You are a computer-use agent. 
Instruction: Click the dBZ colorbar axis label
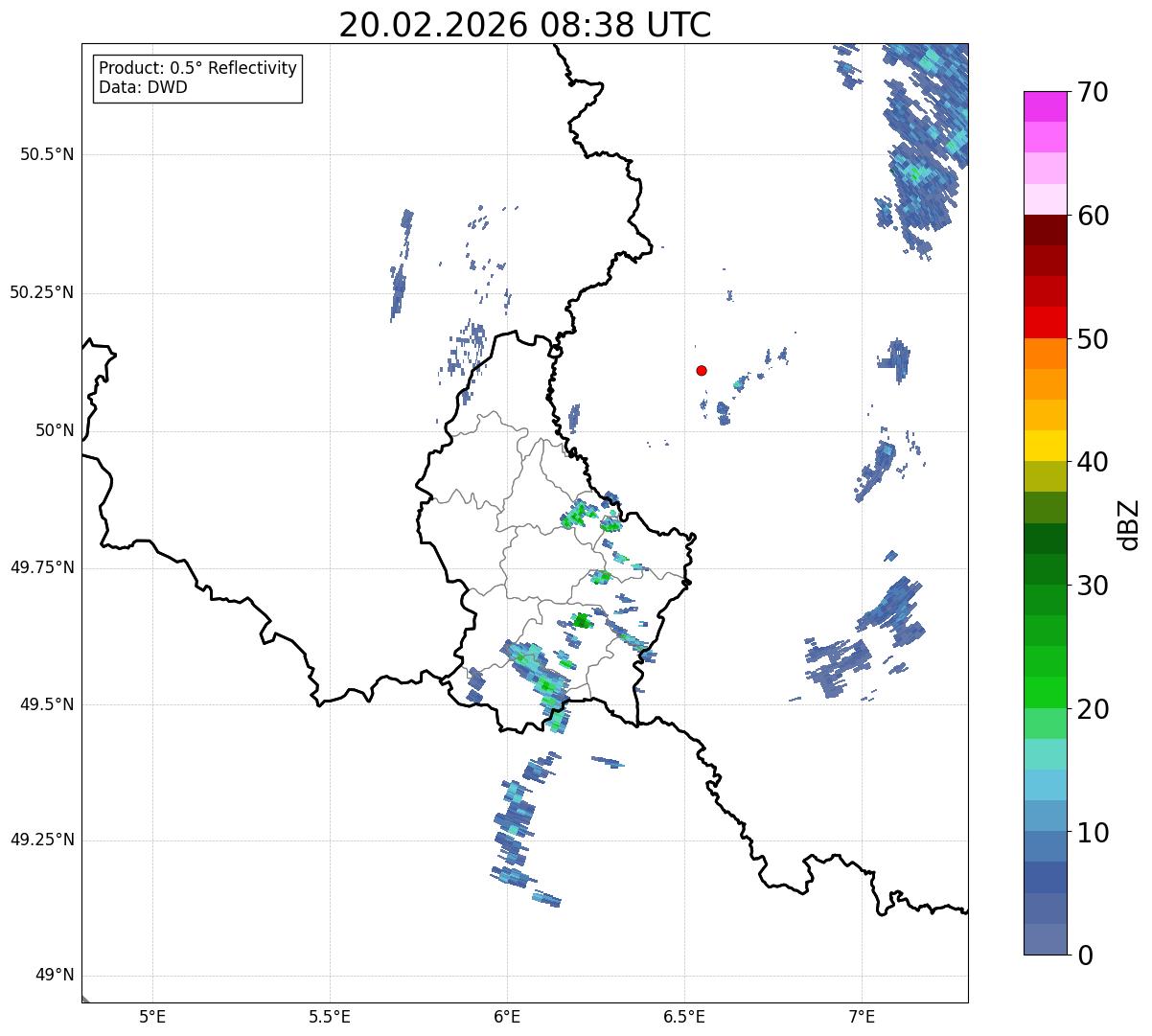pos(1129,523)
